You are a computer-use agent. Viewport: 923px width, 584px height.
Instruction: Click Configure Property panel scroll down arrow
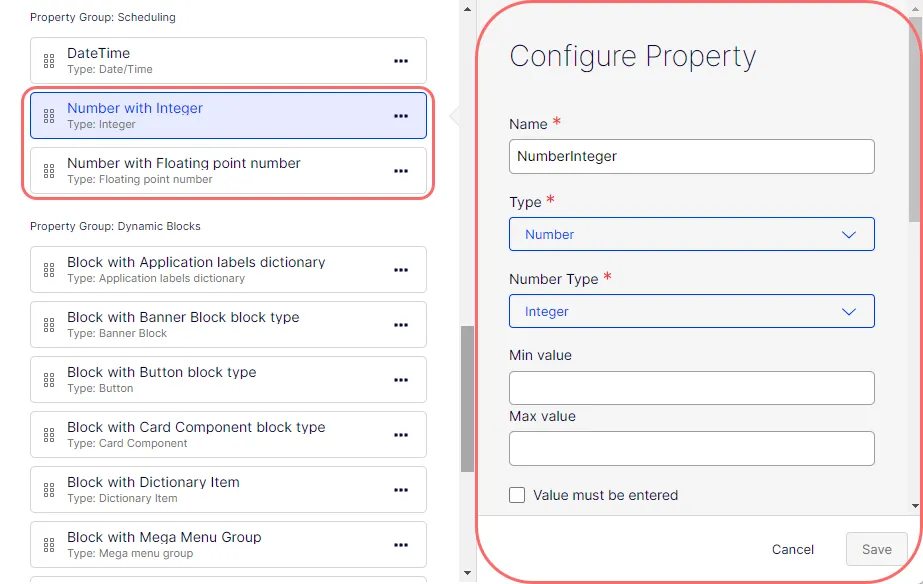[x=915, y=506]
